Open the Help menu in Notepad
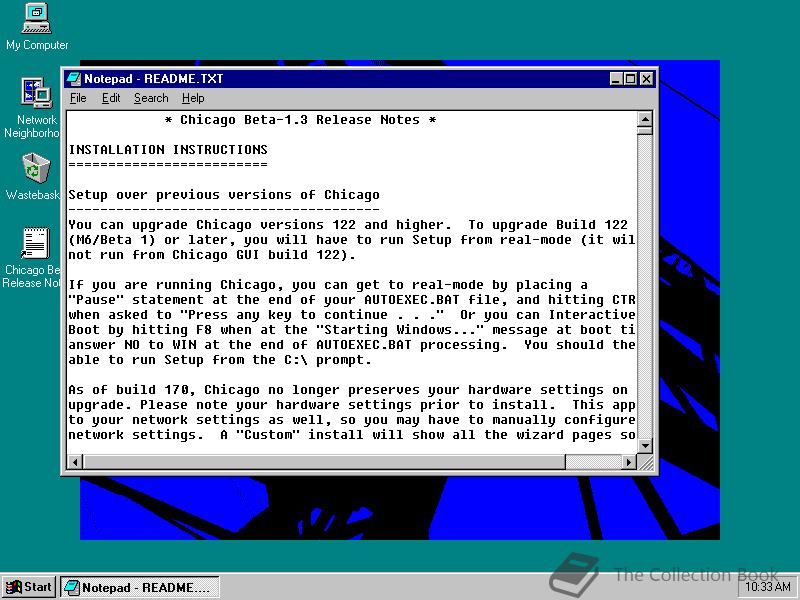This screenshot has width=800, height=600. pos(193,98)
